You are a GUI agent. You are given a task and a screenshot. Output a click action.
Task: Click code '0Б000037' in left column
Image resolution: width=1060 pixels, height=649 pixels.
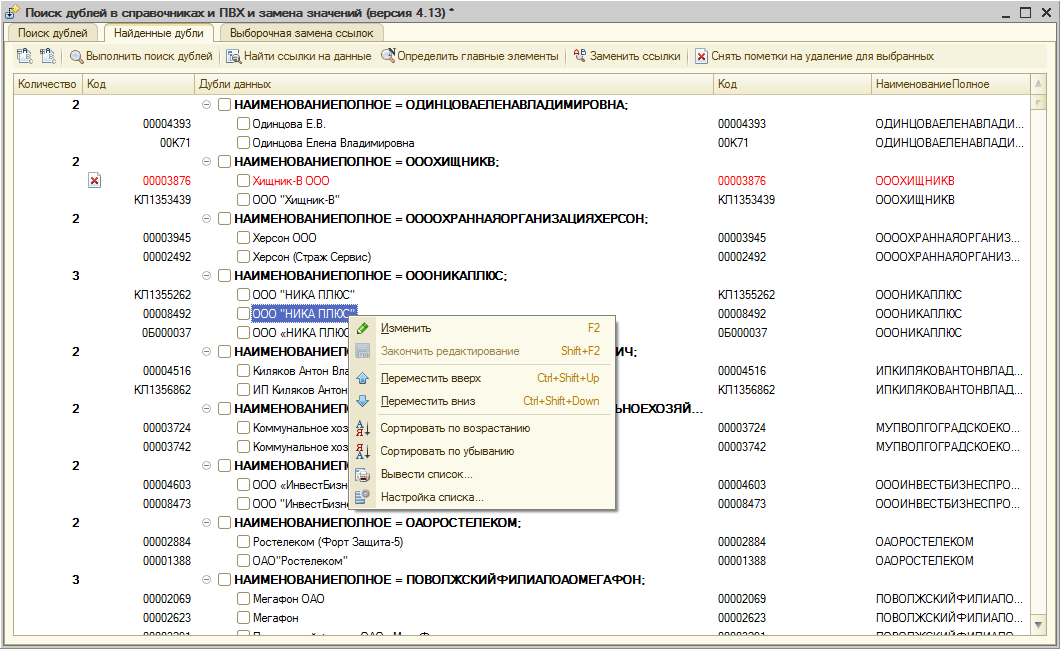coord(166,333)
